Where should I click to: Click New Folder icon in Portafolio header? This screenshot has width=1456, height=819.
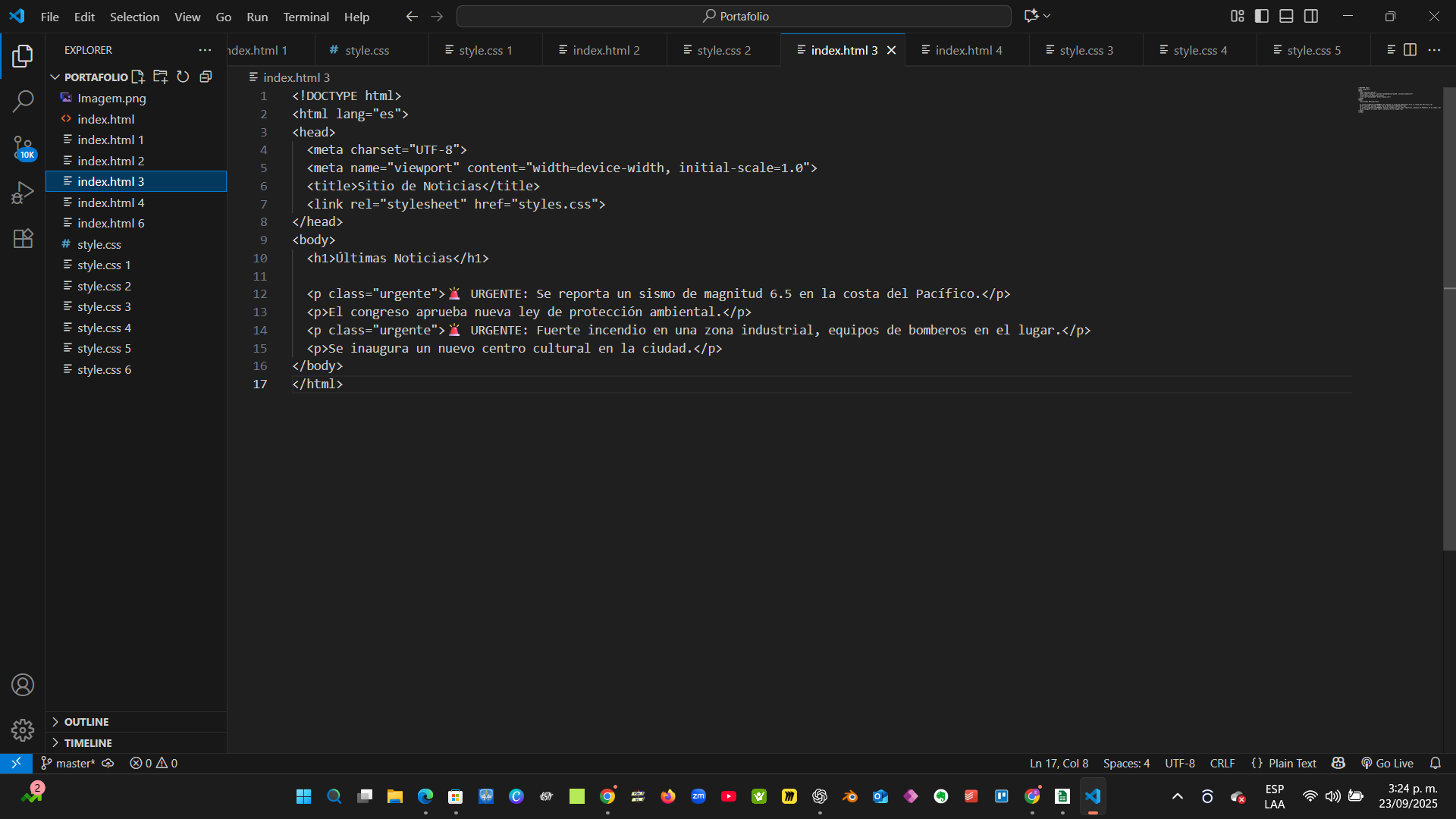click(160, 77)
